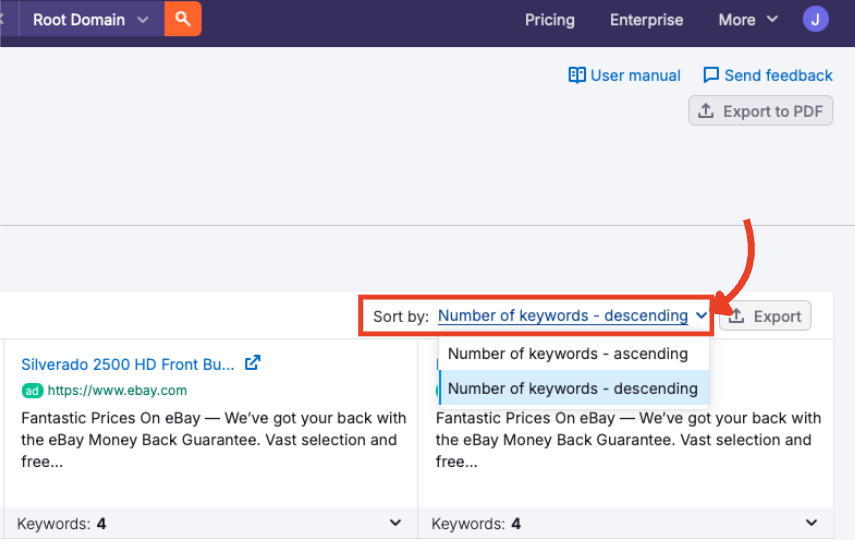Open the Root Domain dropdown
Viewport: 855px width, 540px height.
coord(91,19)
